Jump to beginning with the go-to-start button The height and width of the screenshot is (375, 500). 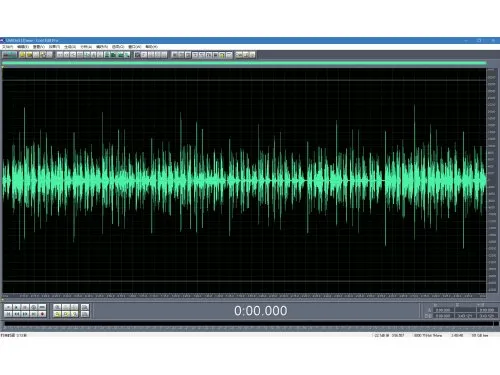click(8, 314)
